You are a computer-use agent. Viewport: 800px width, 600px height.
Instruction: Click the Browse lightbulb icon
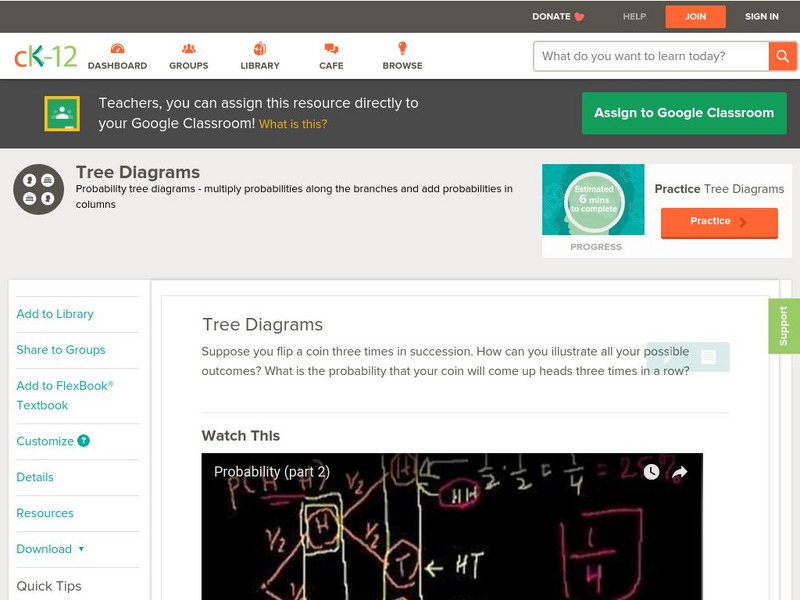click(402, 47)
